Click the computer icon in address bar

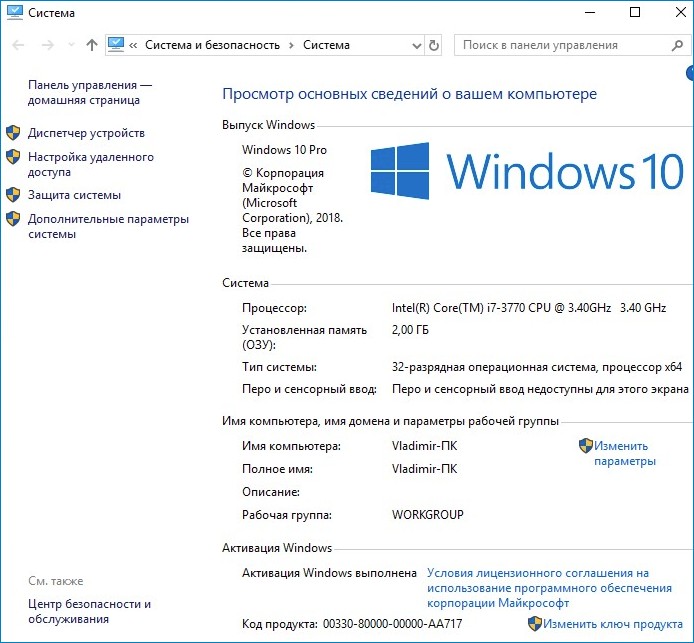click(x=116, y=45)
